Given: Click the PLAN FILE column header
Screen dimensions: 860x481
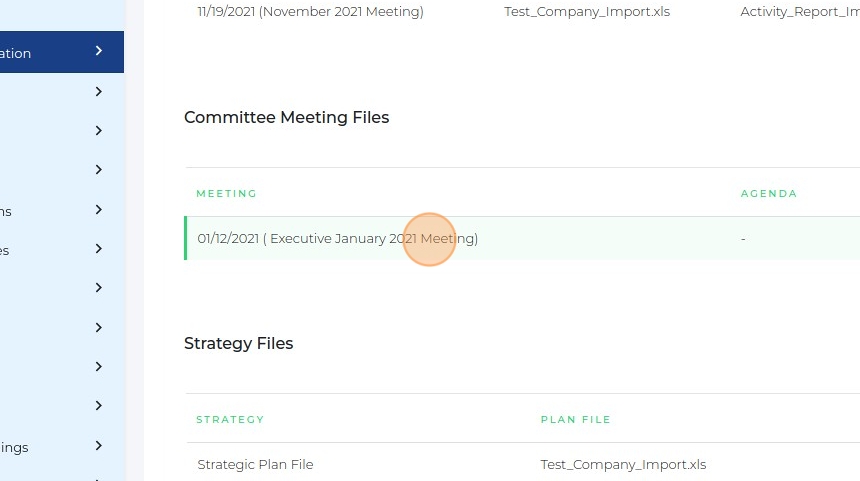Looking at the screenshot, I should pyautogui.click(x=575, y=420).
